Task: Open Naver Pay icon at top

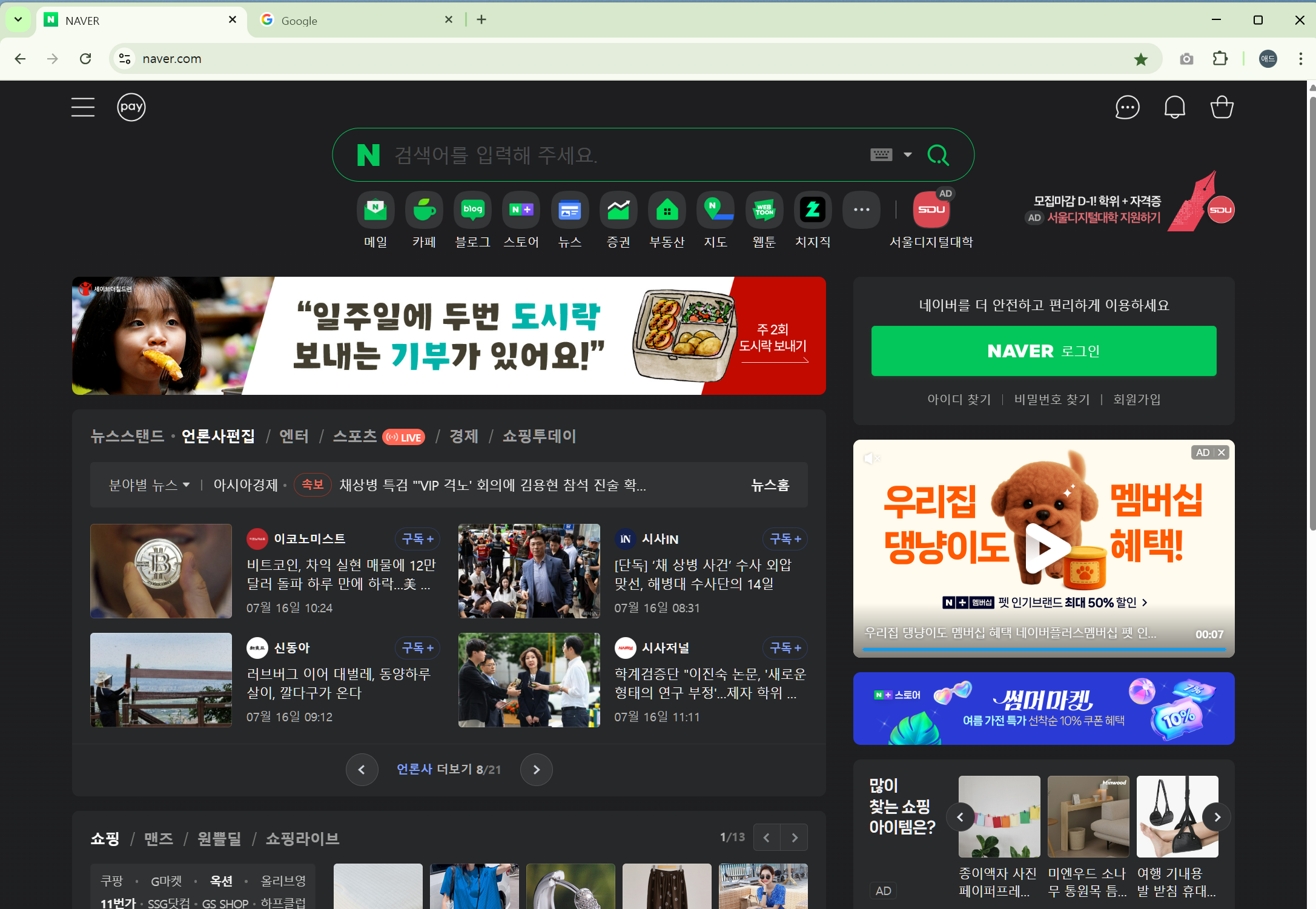Action: (x=131, y=107)
